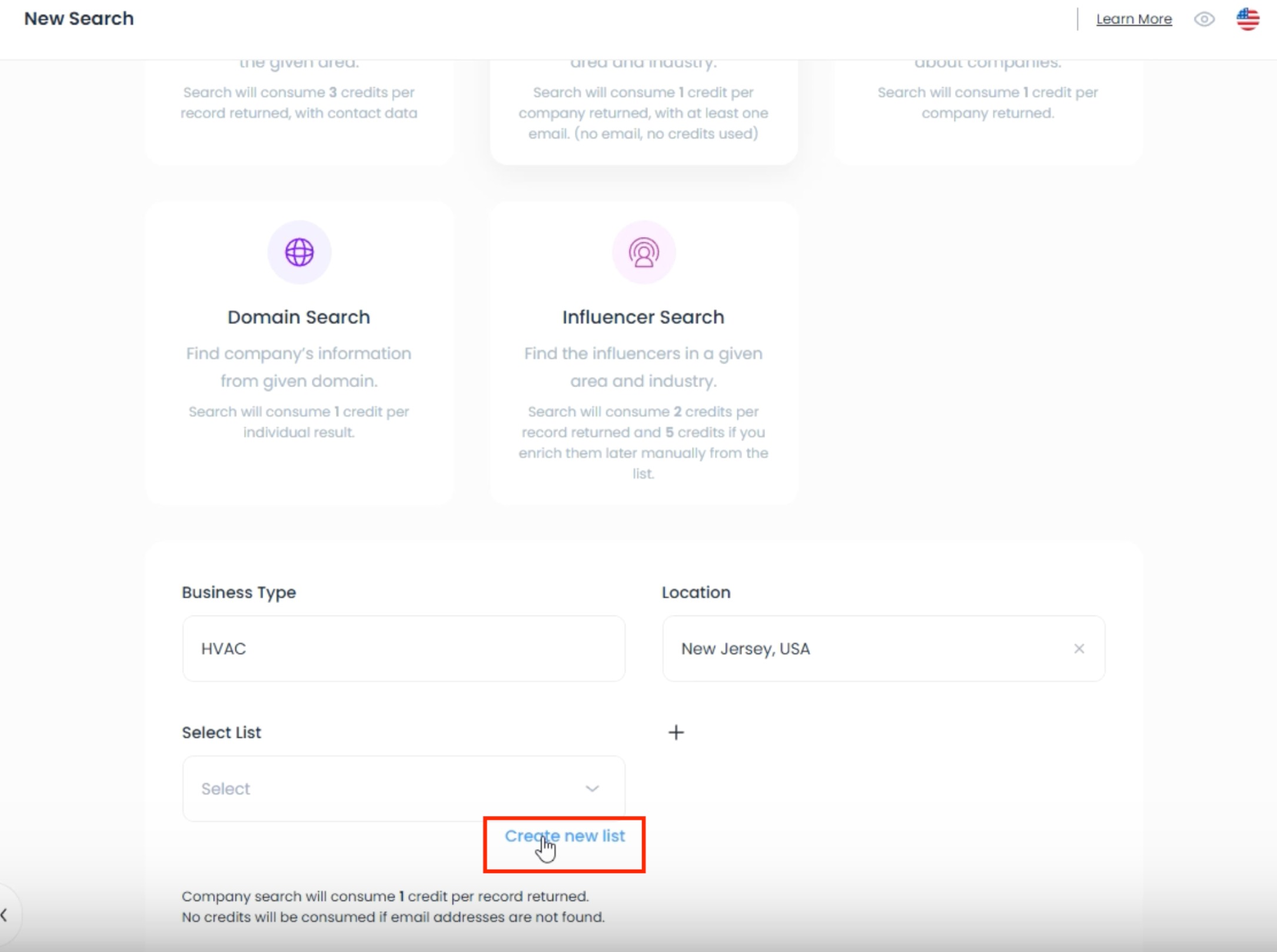1277x952 pixels.
Task: Open the Select list combo box
Action: pos(388,788)
